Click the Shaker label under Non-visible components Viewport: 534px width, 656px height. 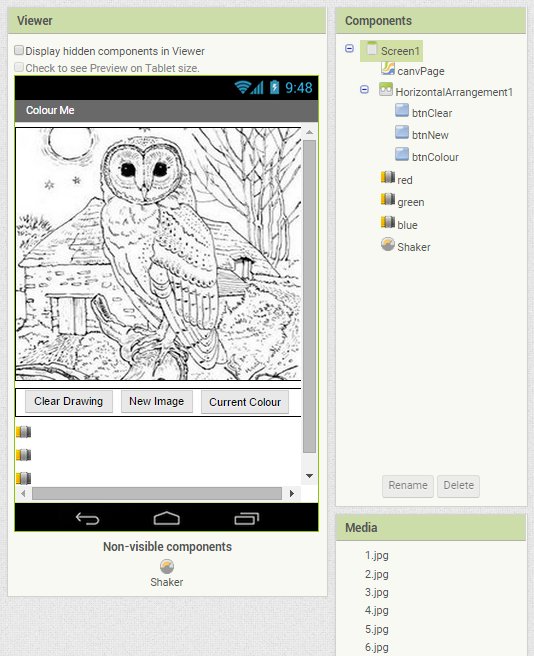coord(167,582)
